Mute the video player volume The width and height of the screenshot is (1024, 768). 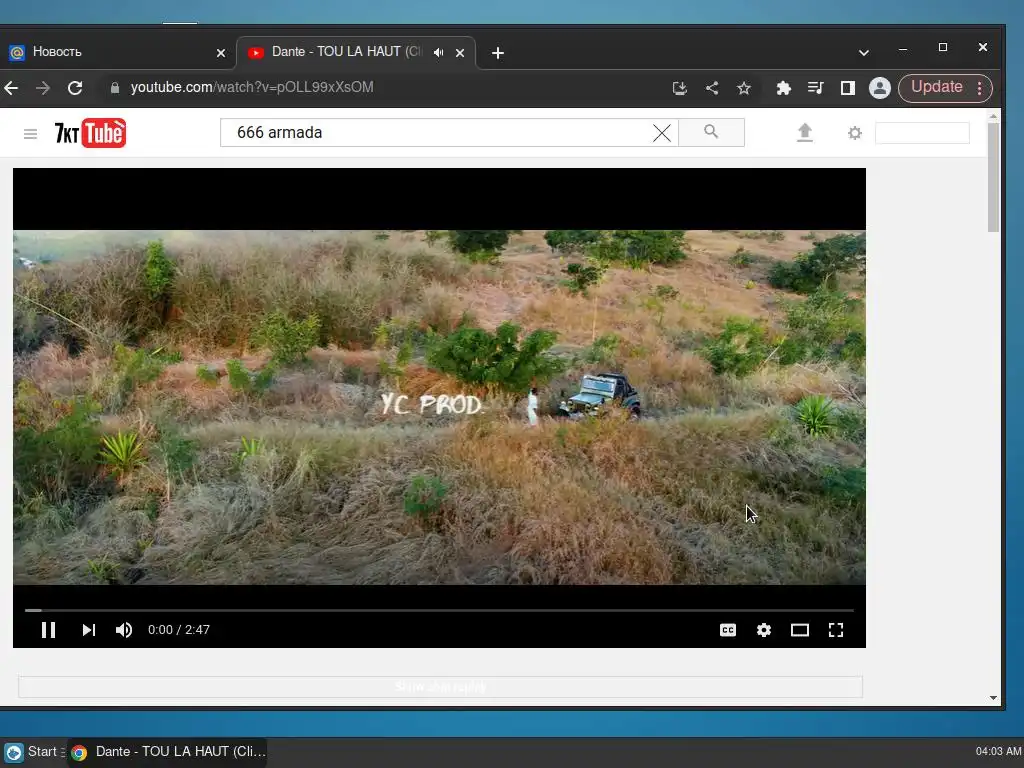tap(124, 630)
